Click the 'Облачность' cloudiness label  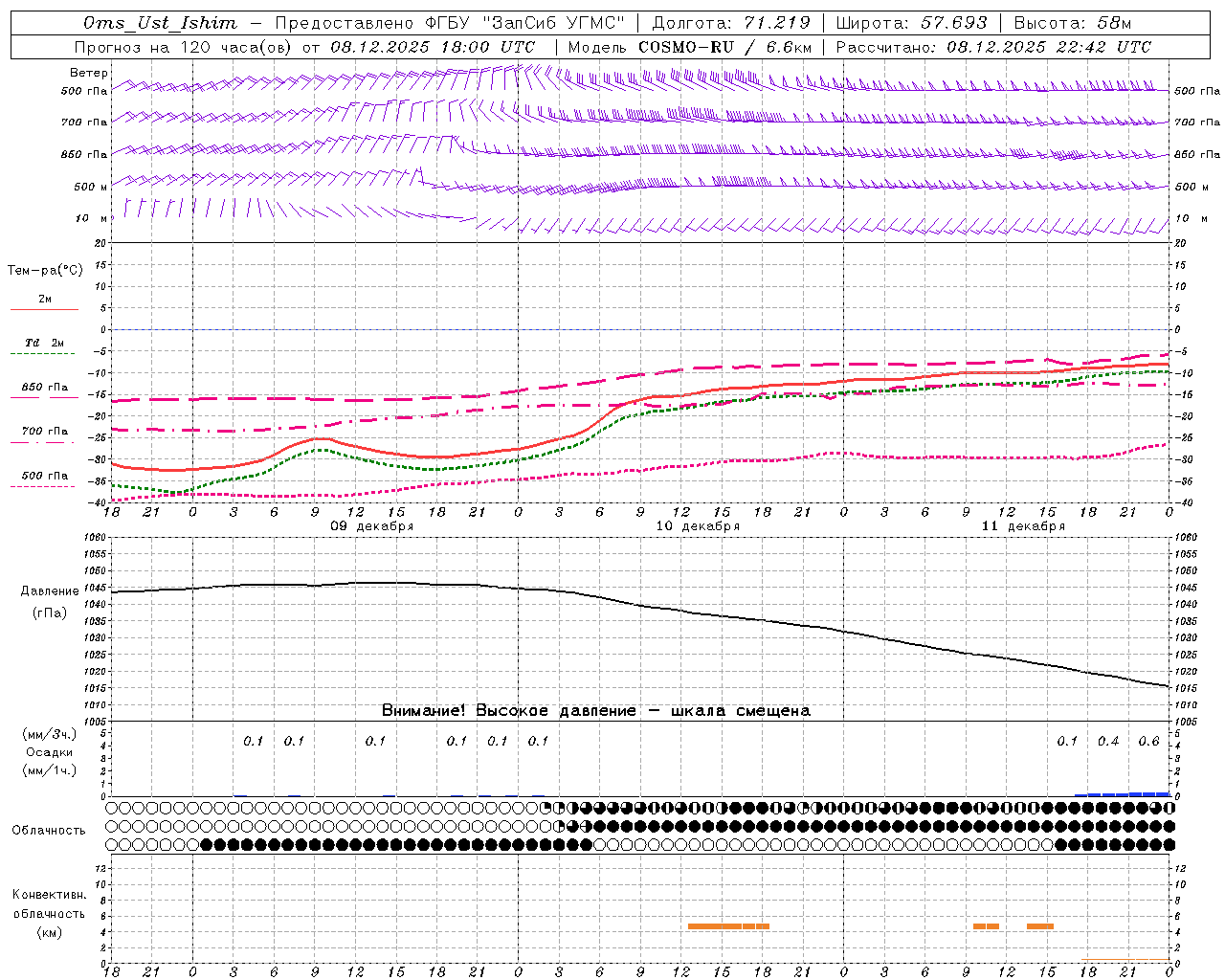click(49, 831)
